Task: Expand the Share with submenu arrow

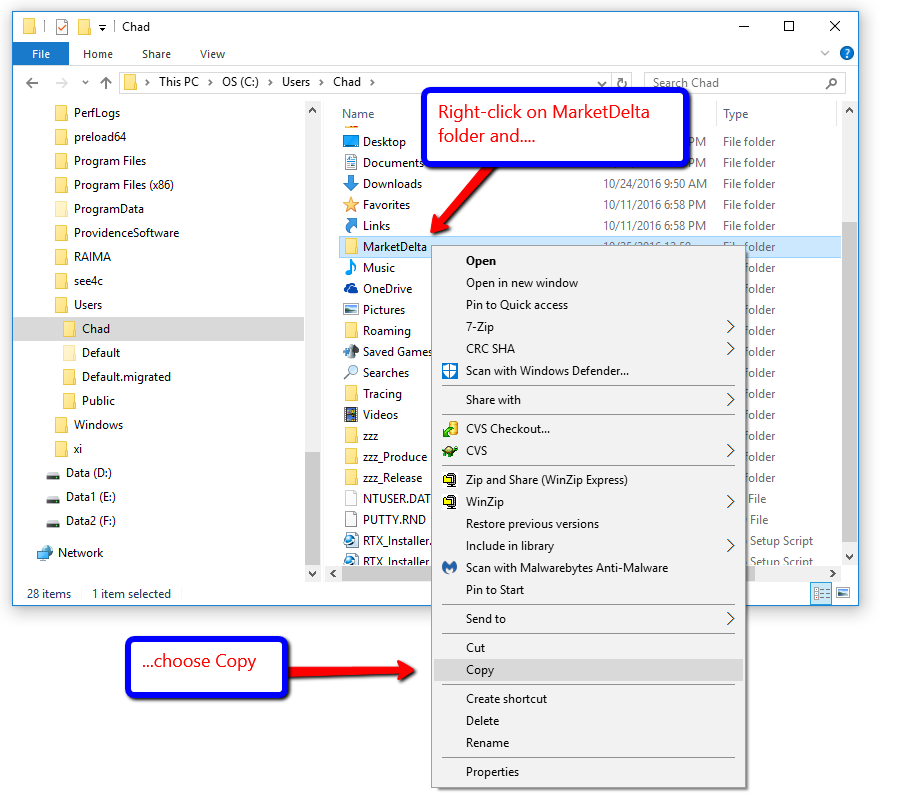Action: (730, 399)
